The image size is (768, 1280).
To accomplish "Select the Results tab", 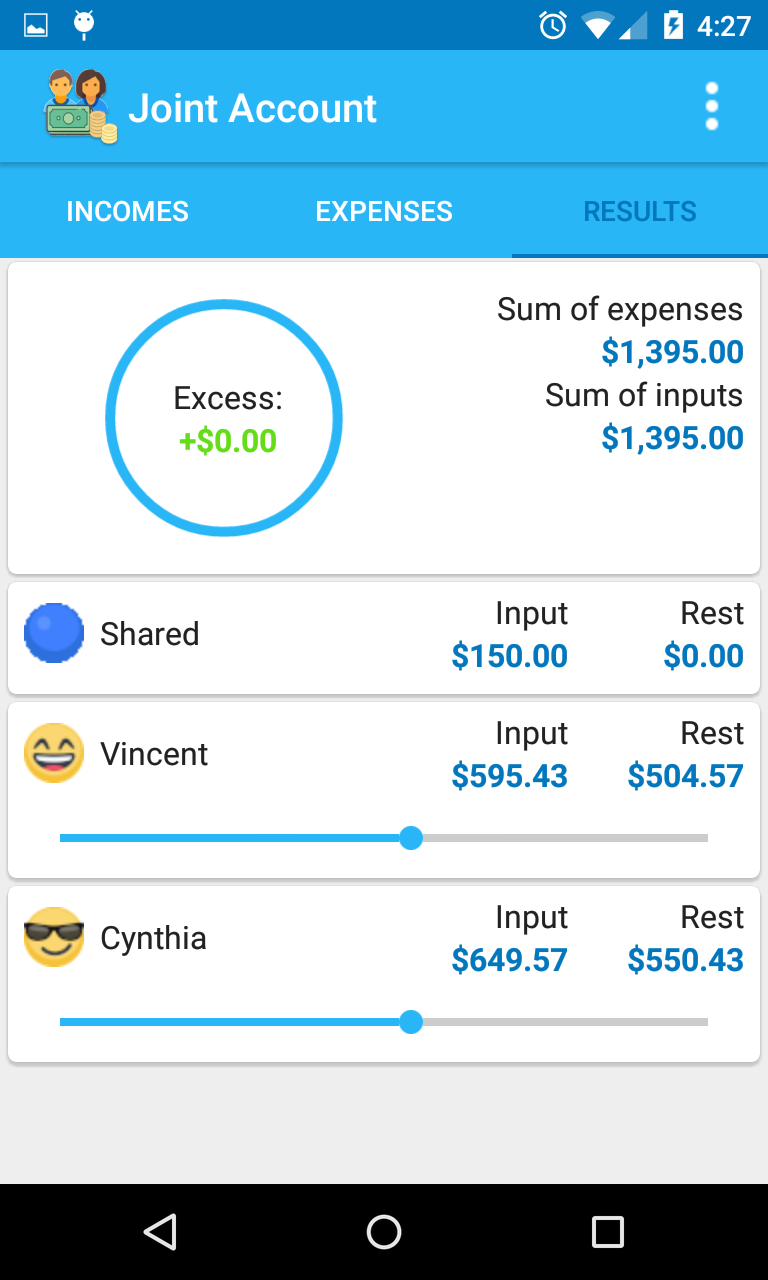I will [640, 211].
